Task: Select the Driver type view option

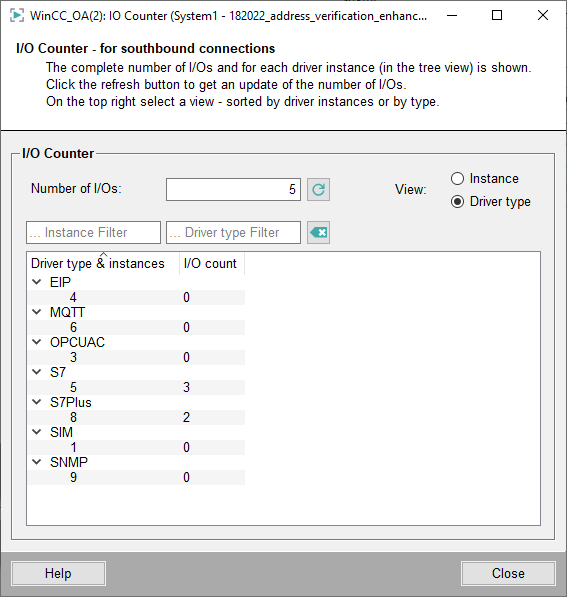Action: click(x=457, y=201)
